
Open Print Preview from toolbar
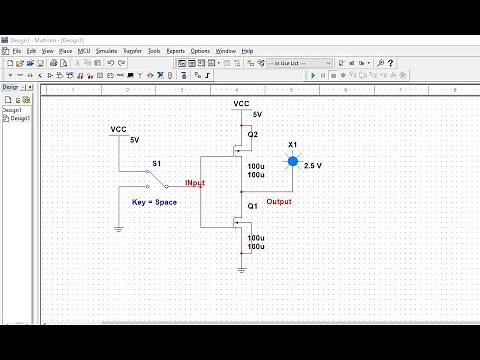click(x=64, y=63)
